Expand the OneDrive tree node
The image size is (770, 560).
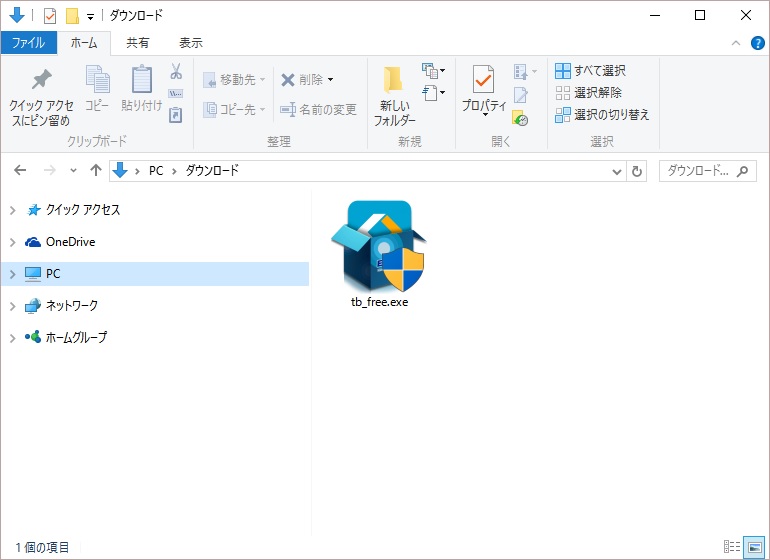coord(13,242)
